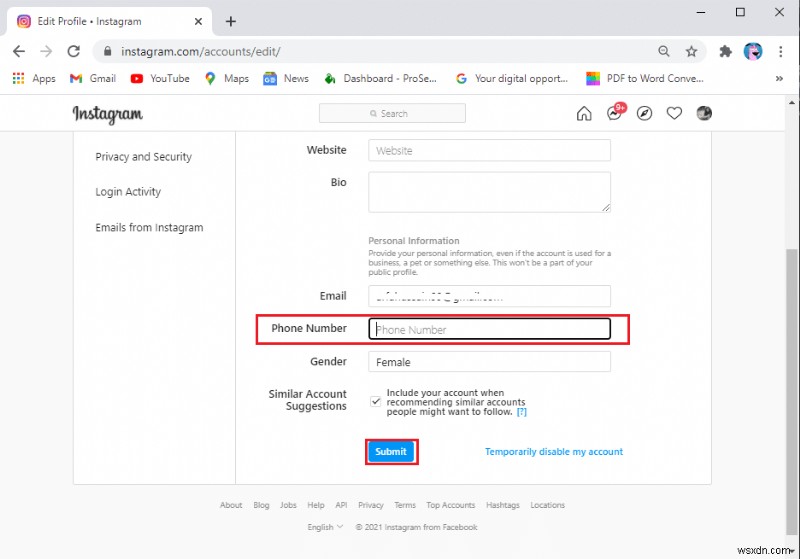Screen dimensions: 800x559
Task: Open the Privacy footer link
Action: [x=371, y=505]
